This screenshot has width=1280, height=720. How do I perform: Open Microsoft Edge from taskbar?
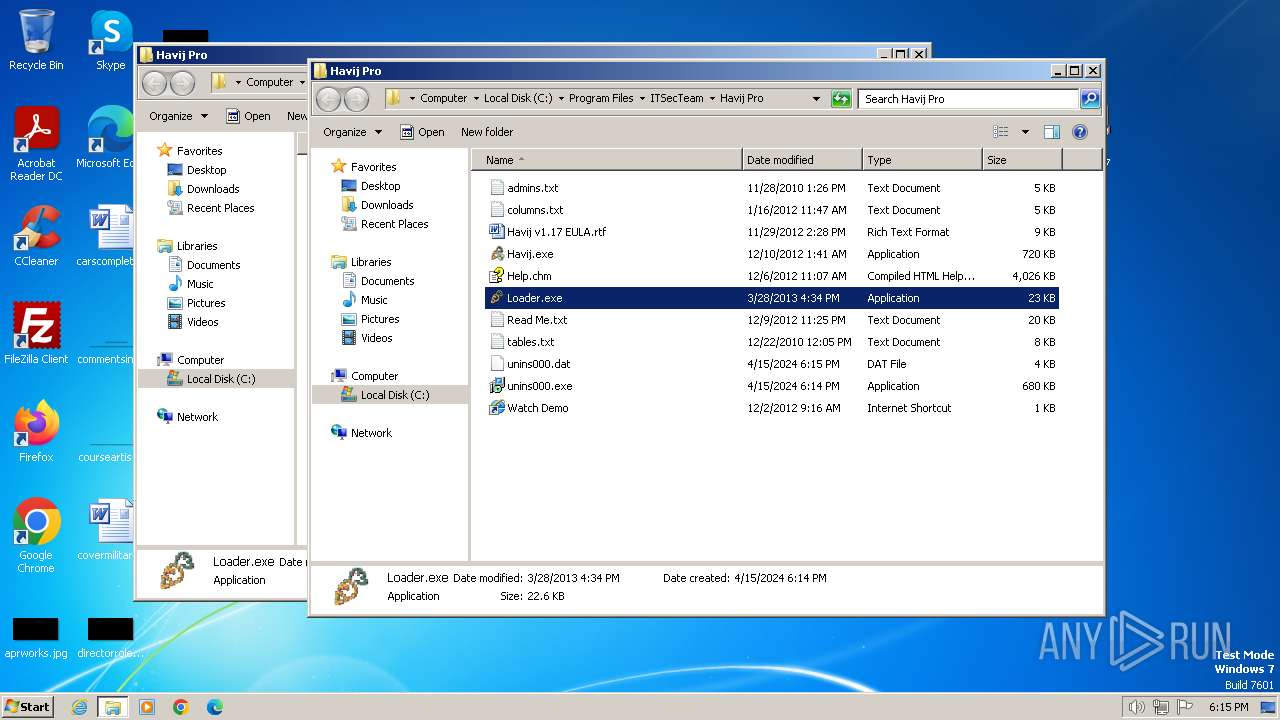pos(215,707)
